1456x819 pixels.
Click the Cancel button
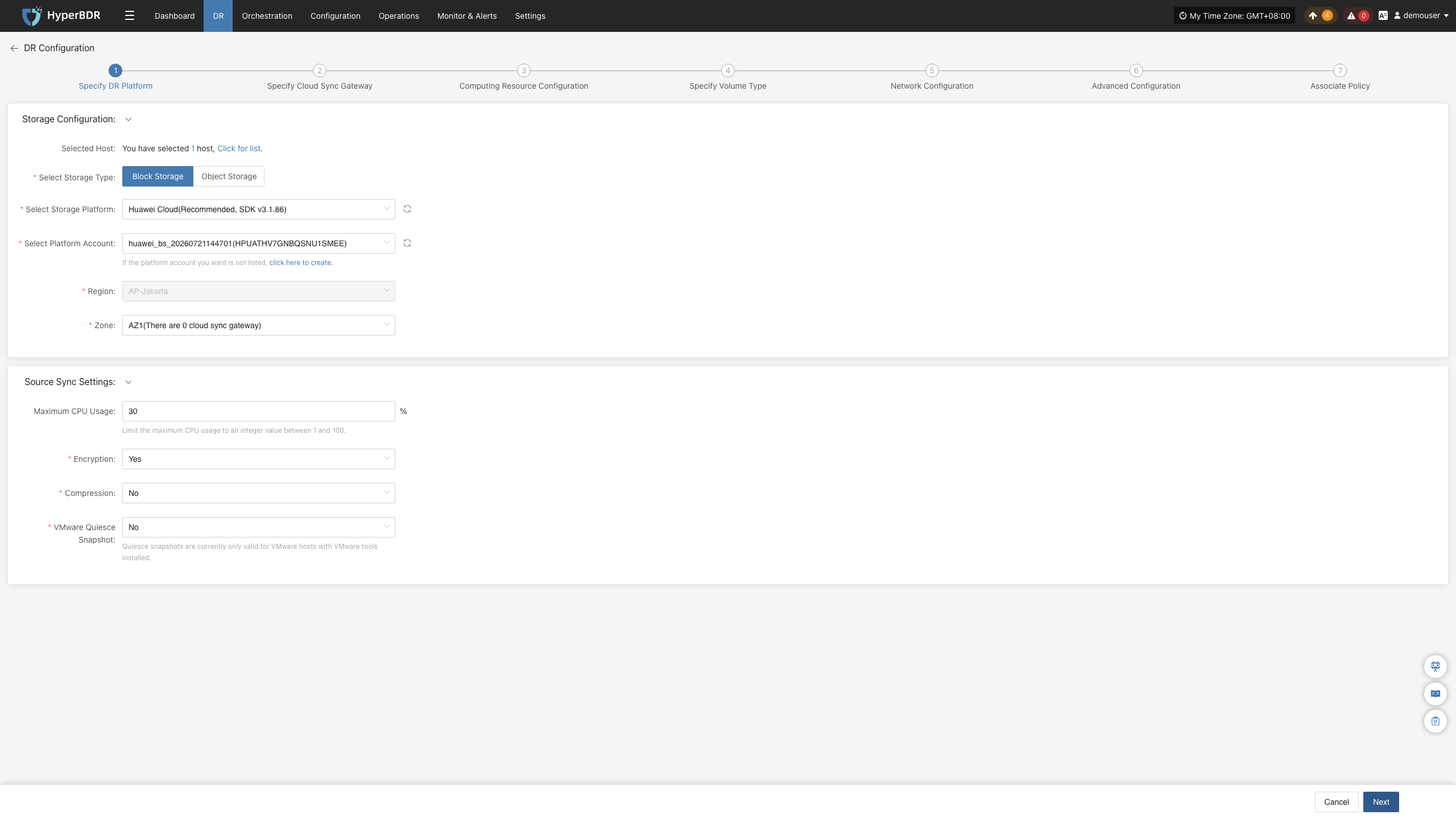[x=1337, y=802]
